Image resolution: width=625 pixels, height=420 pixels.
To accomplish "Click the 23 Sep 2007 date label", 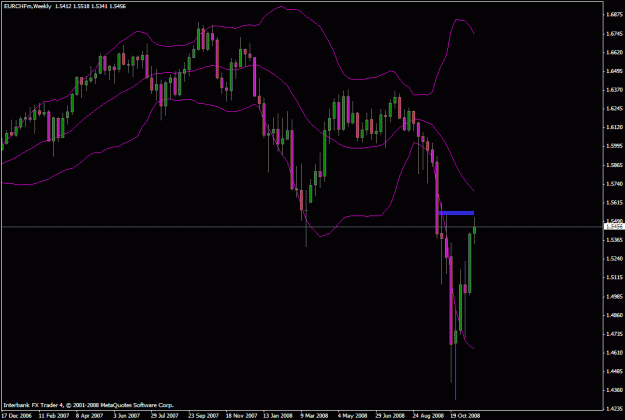I will tap(203, 416).
